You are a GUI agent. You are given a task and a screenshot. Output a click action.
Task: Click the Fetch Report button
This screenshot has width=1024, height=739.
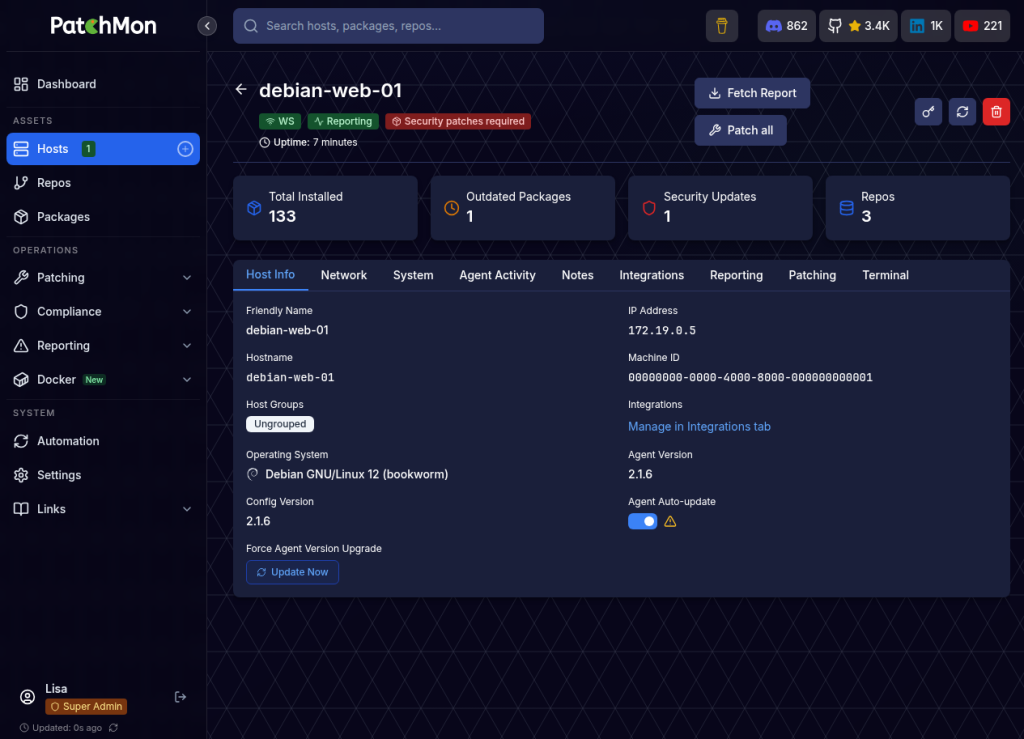(752, 93)
